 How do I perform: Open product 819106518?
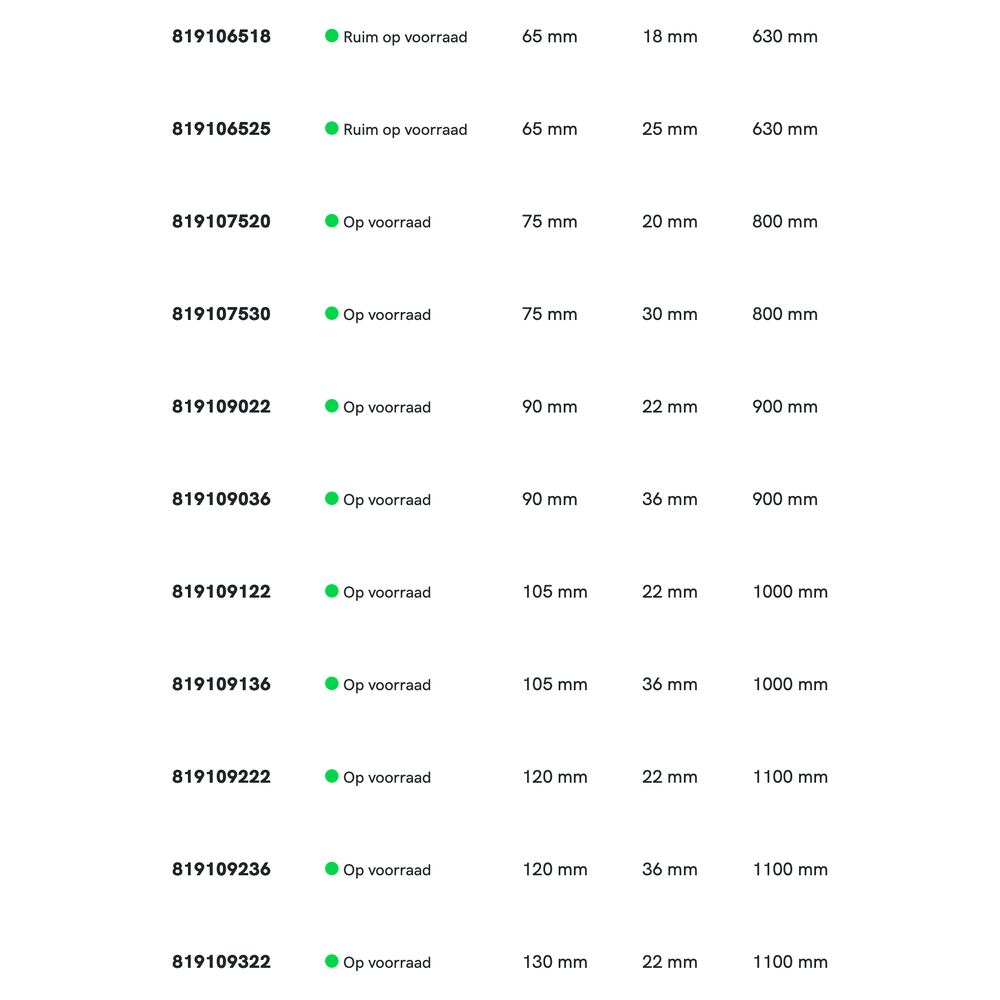(x=221, y=36)
